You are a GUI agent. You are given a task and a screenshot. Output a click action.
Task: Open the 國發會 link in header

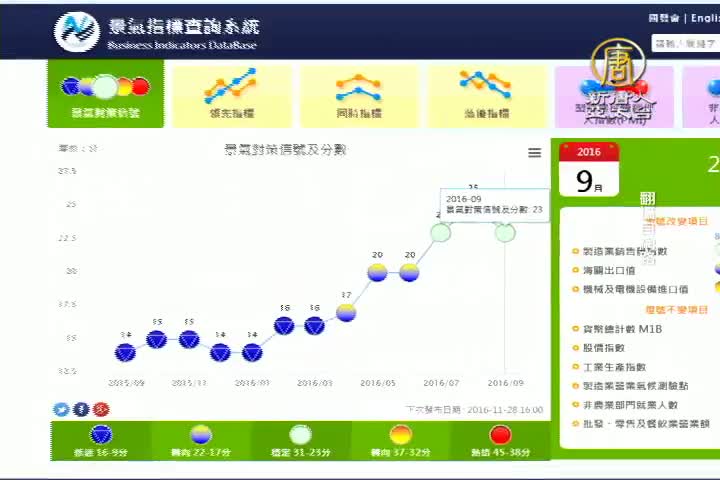point(662,18)
